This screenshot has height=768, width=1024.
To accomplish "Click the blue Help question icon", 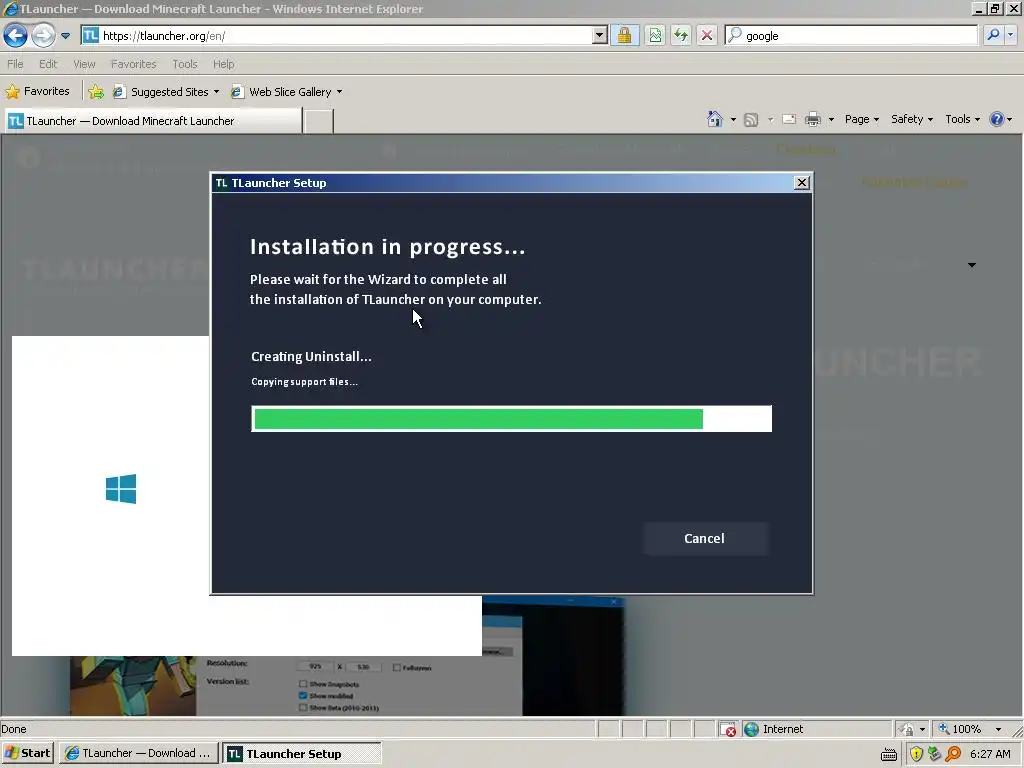I will click(996, 119).
